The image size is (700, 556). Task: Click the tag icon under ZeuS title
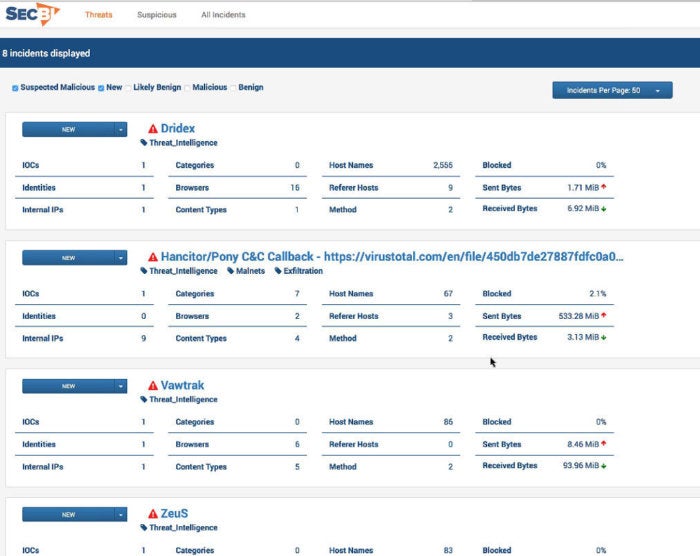point(143,527)
